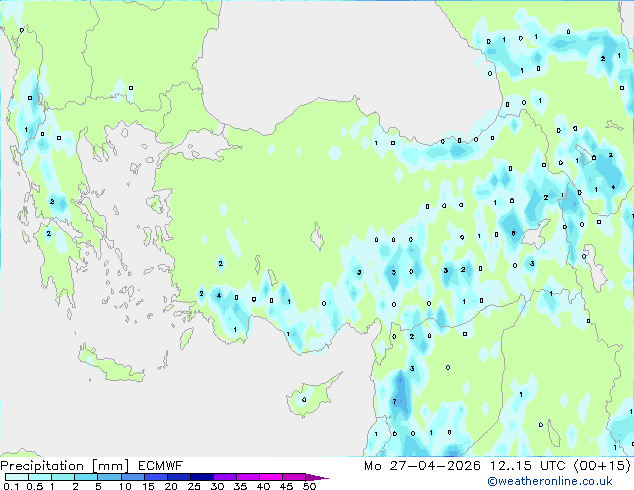Viewport: 634px width, 490px height.
Task: Click the precipitation value '7' on the map
Action: click(x=394, y=401)
